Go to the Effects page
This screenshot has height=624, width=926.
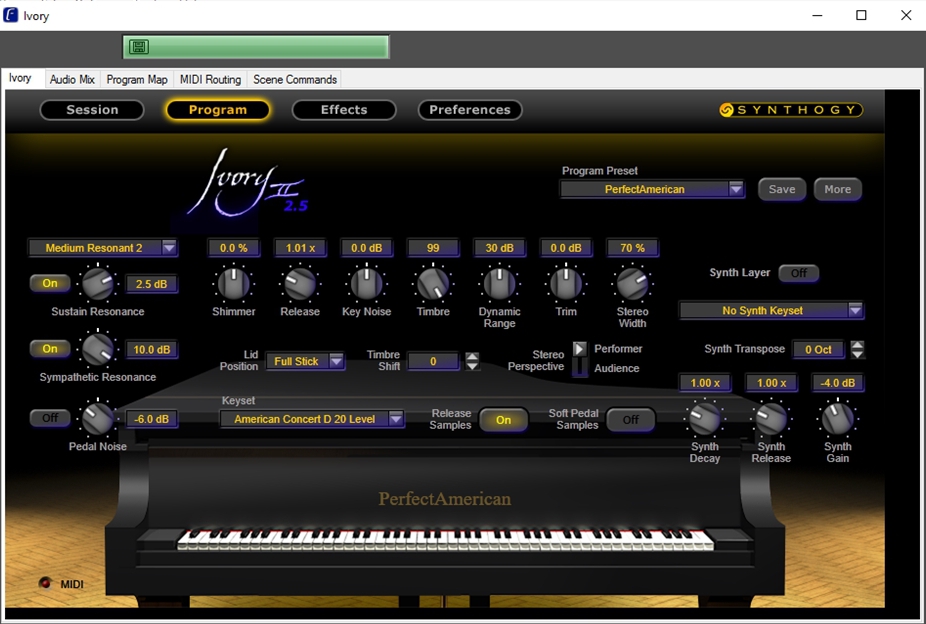[x=344, y=110]
